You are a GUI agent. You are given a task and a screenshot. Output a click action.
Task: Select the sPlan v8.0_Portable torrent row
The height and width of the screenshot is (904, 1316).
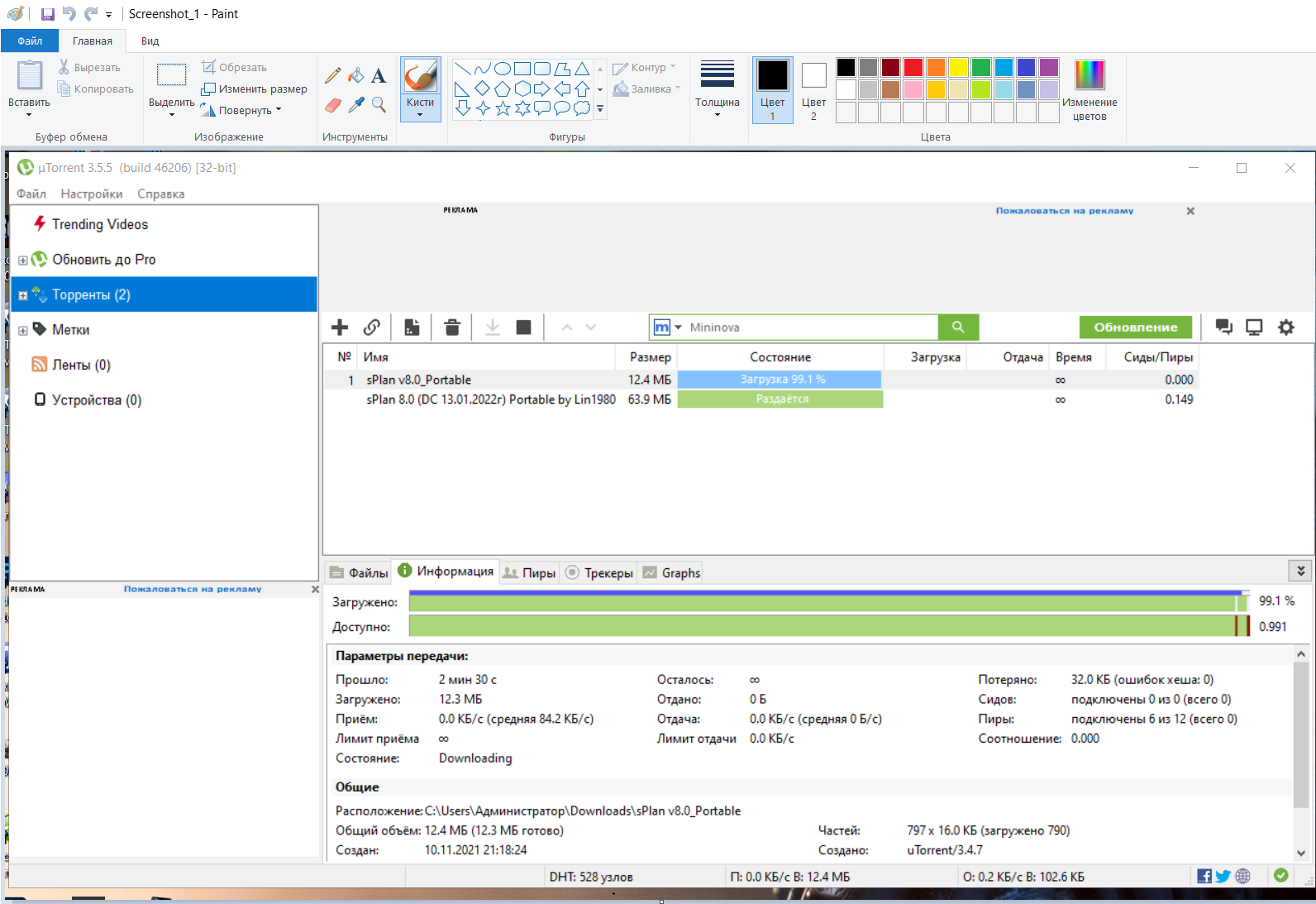click(x=759, y=380)
